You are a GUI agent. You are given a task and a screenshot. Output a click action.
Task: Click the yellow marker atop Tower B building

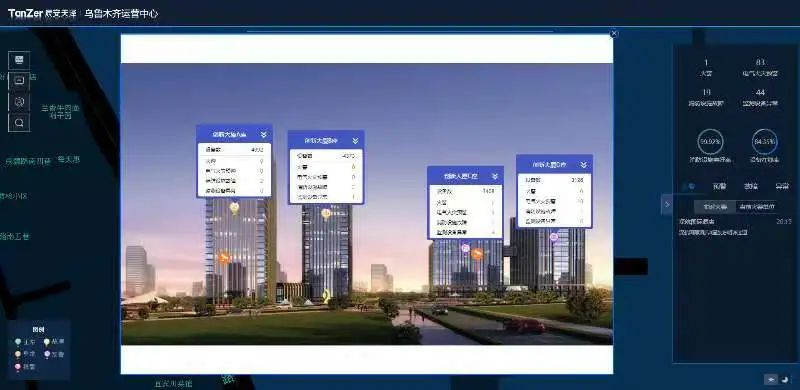[326, 213]
